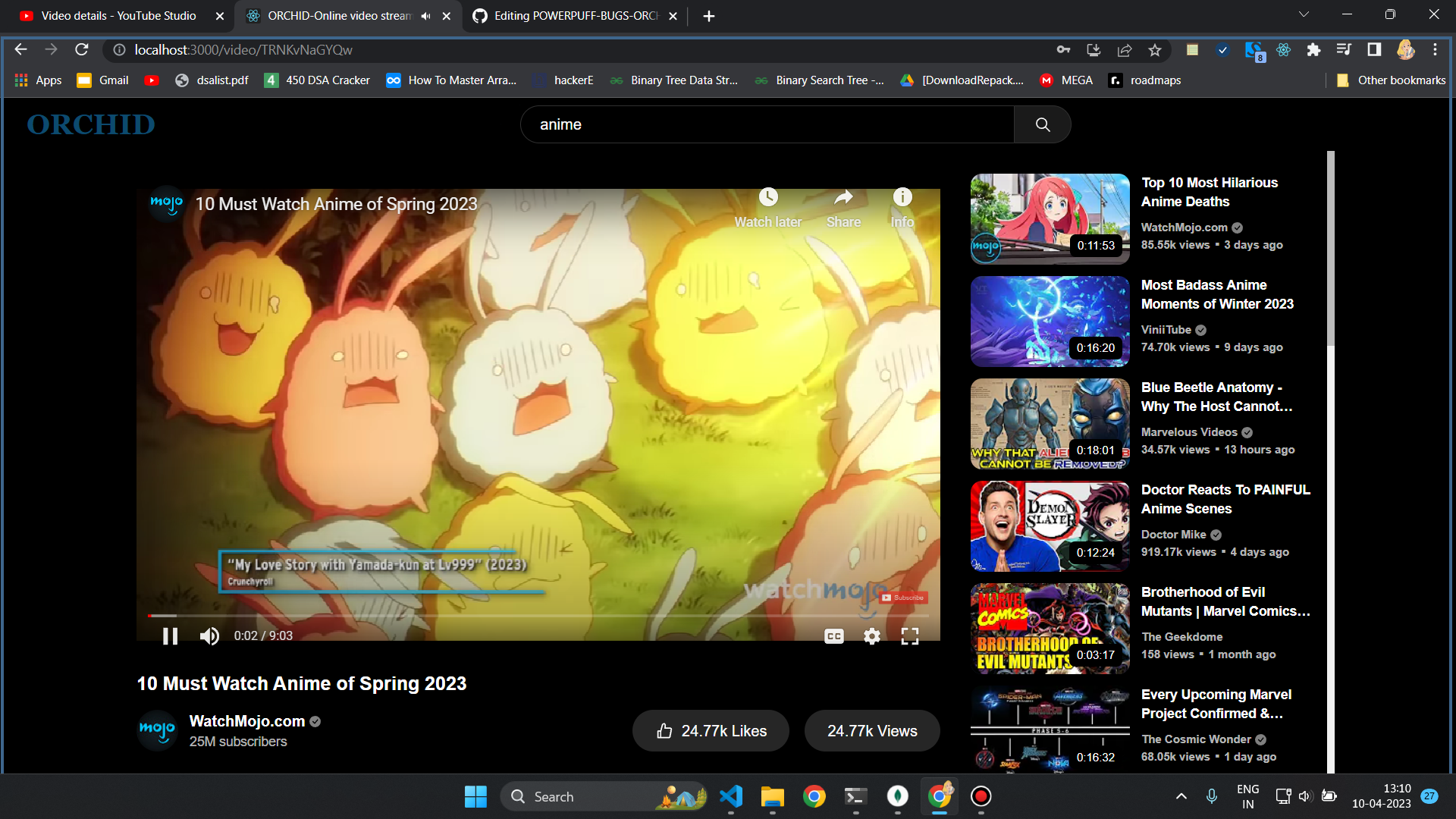Mute the video volume

209,635
